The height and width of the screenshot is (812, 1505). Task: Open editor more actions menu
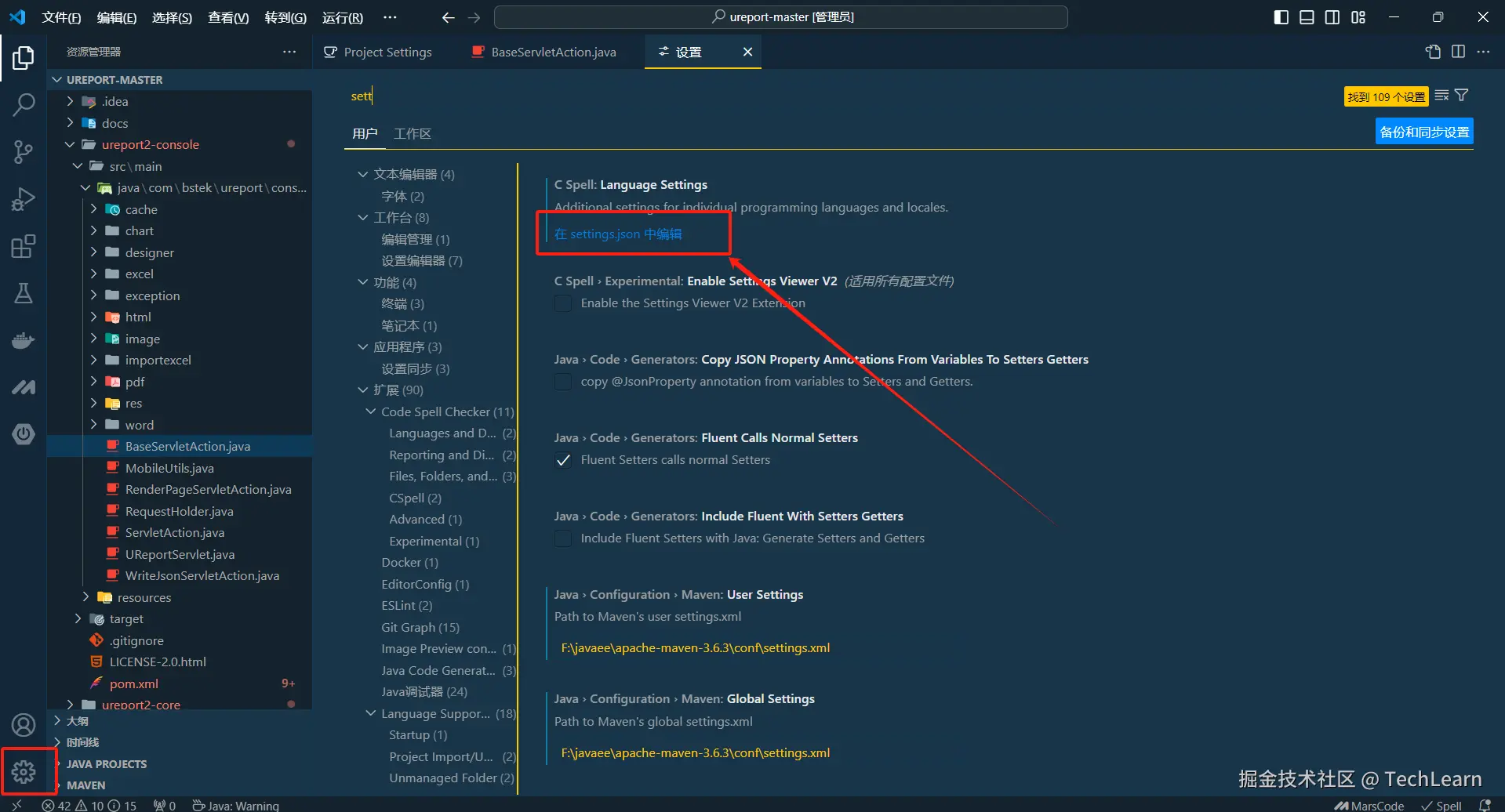point(1483,52)
